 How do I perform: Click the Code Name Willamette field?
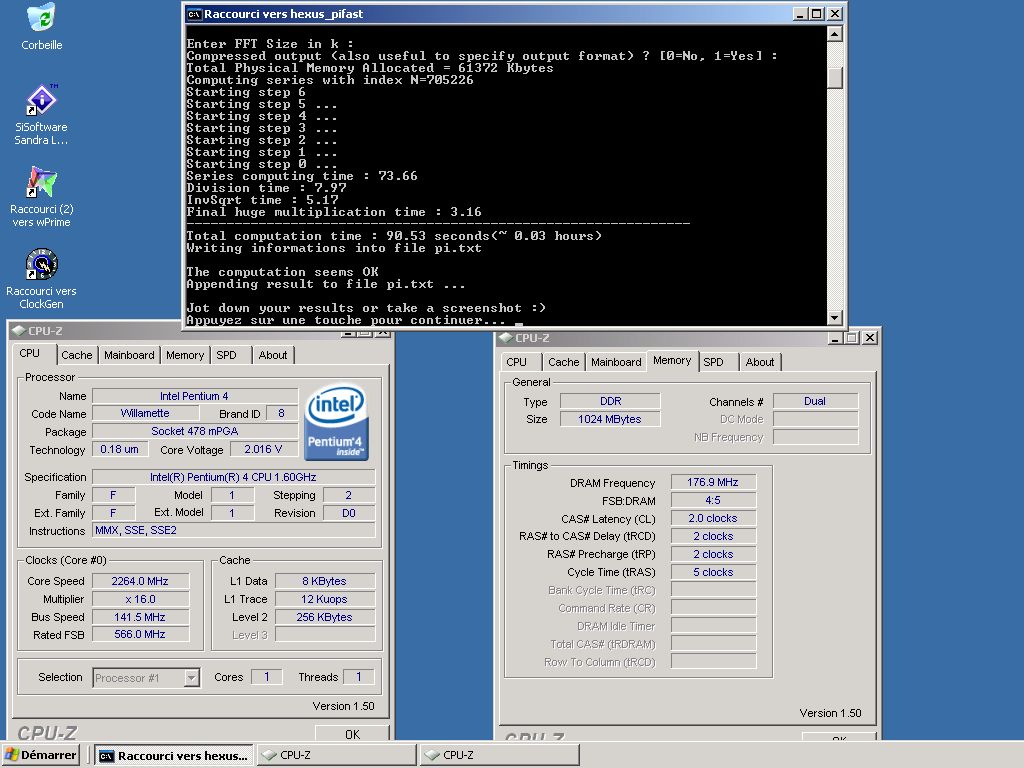[145, 413]
